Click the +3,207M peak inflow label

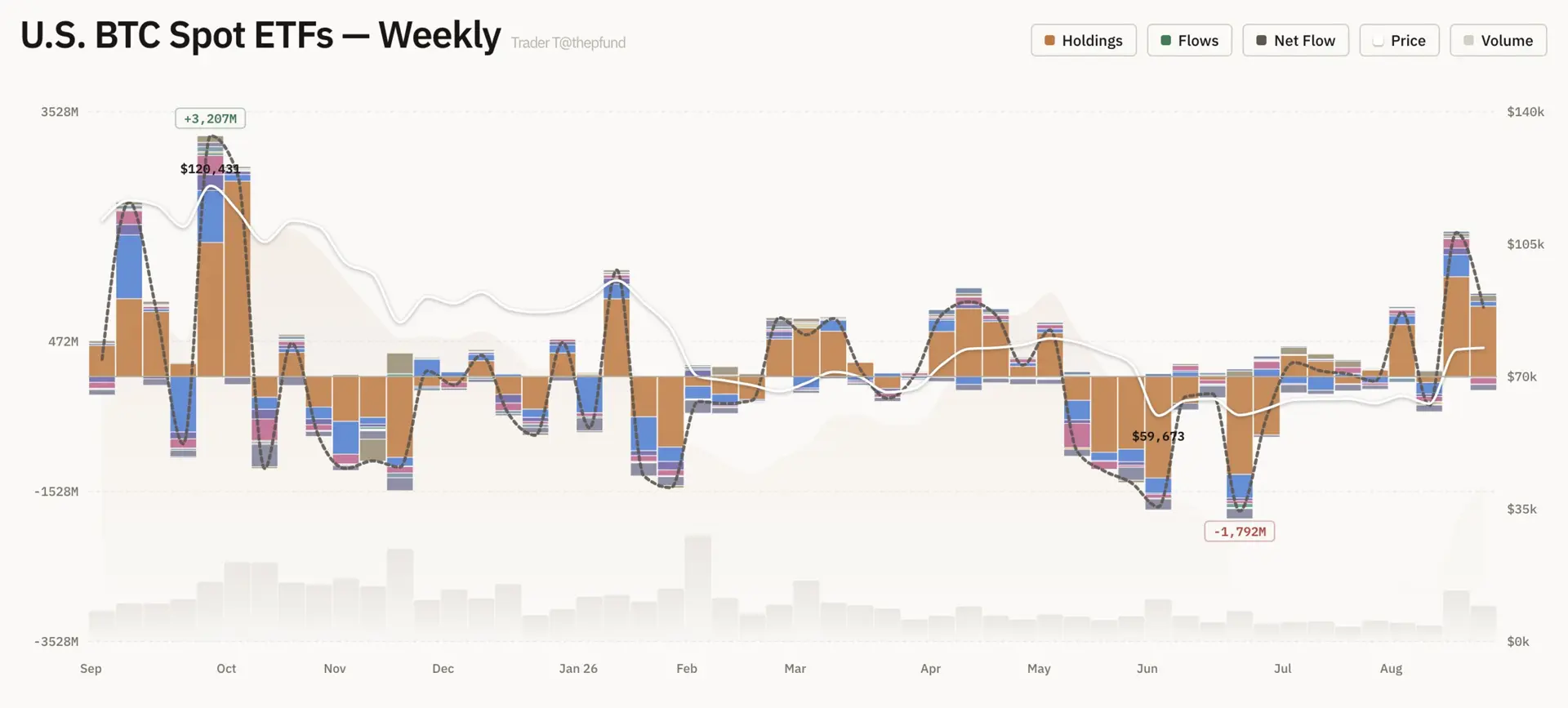(210, 118)
